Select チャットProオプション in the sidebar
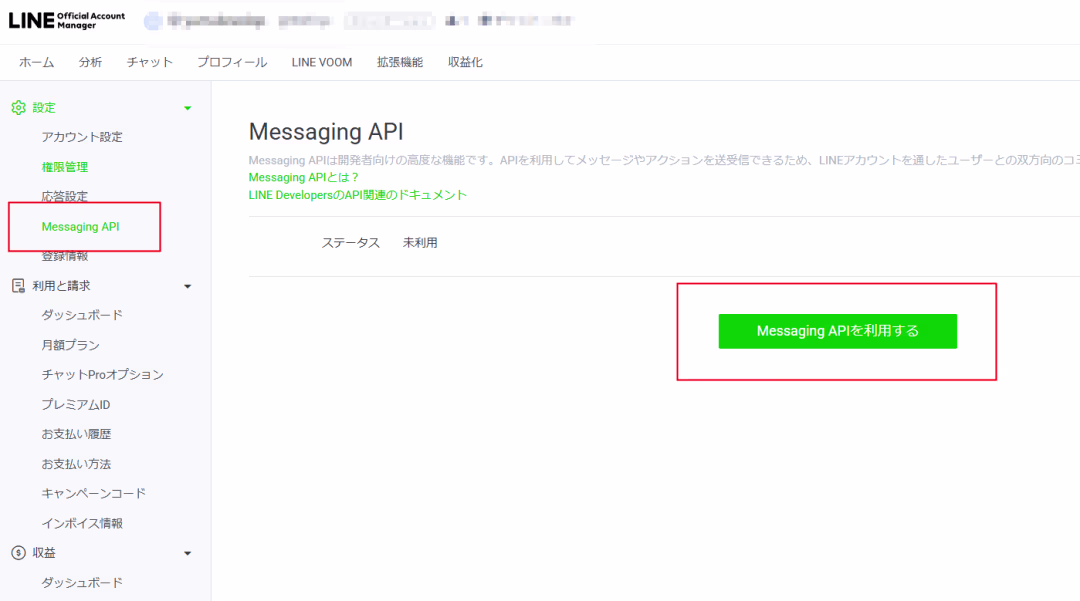Screen dimensions: 1080x601 click(x=103, y=375)
